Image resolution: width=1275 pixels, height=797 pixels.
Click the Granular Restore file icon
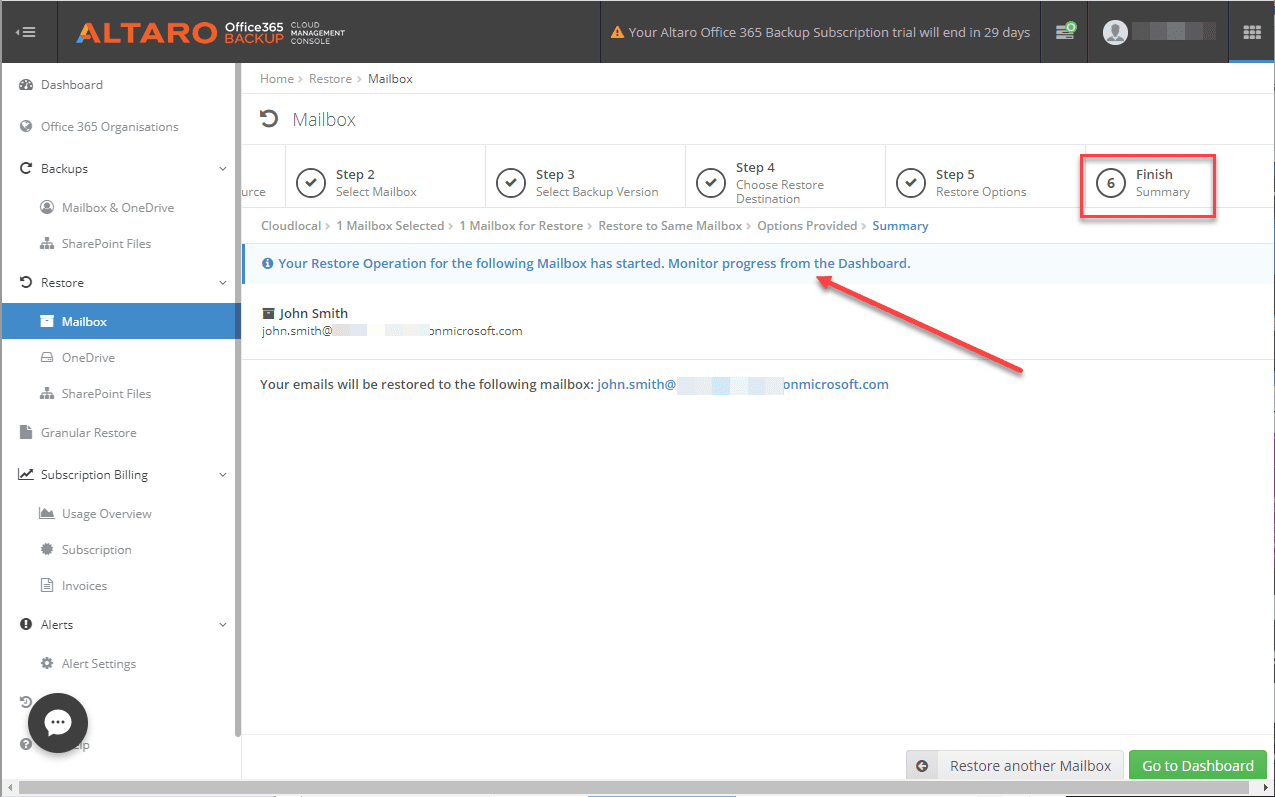tap(27, 433)
